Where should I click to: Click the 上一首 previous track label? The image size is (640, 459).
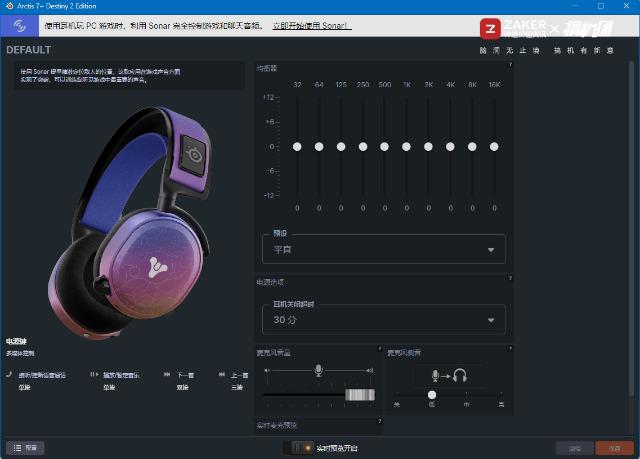240,375
